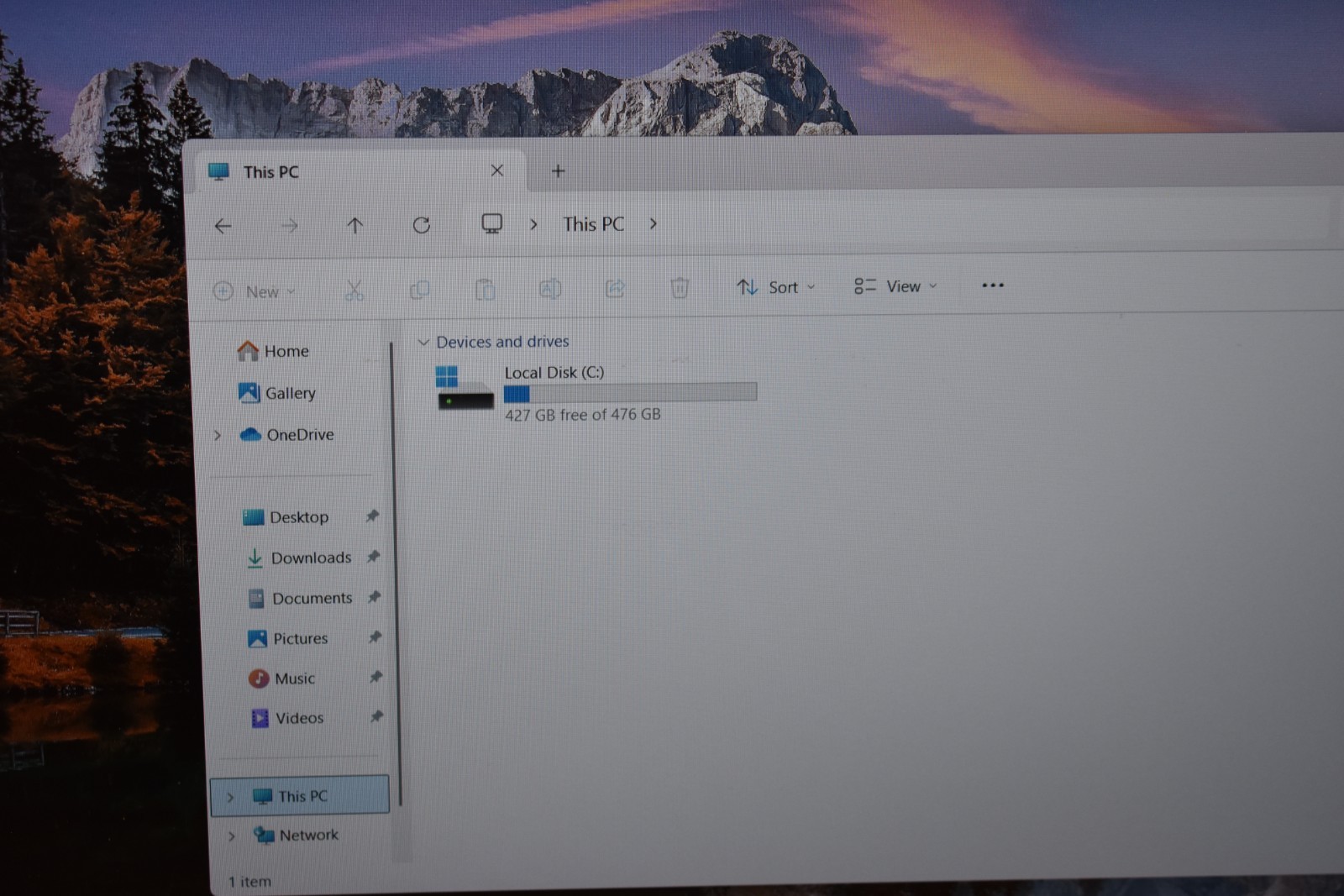
Task: Add a new tab with plus button
Action: [558, 171]
